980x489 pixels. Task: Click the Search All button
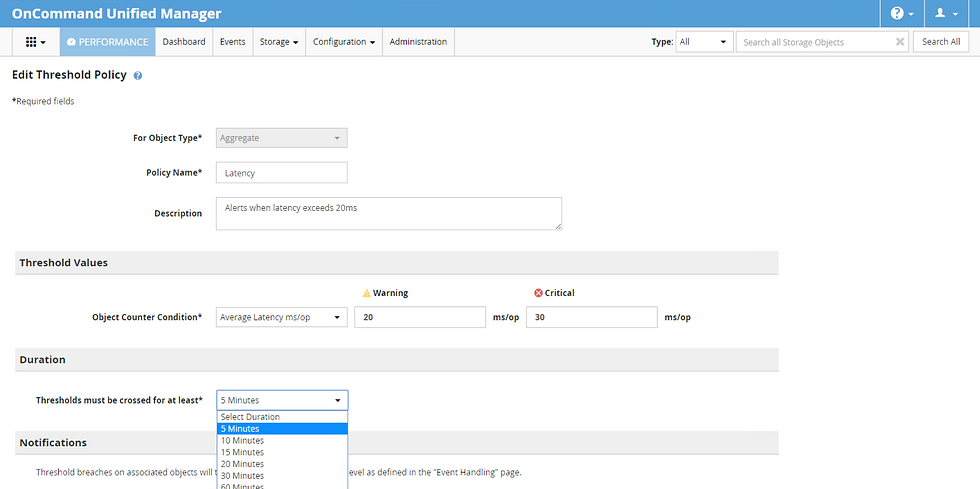[x=941, y=42]
